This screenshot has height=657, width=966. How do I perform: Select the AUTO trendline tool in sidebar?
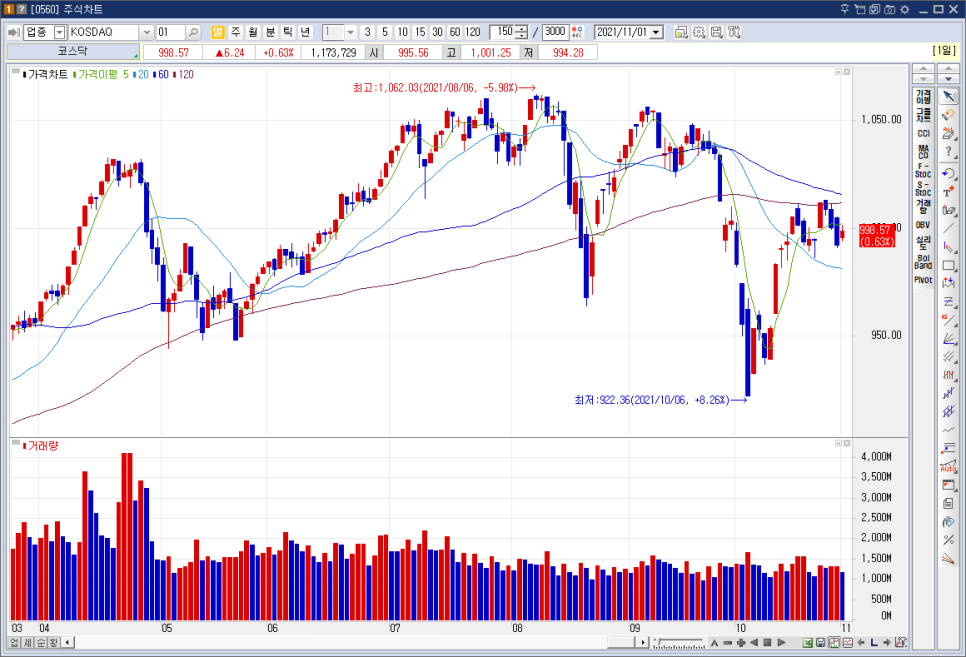coord(949,467)
